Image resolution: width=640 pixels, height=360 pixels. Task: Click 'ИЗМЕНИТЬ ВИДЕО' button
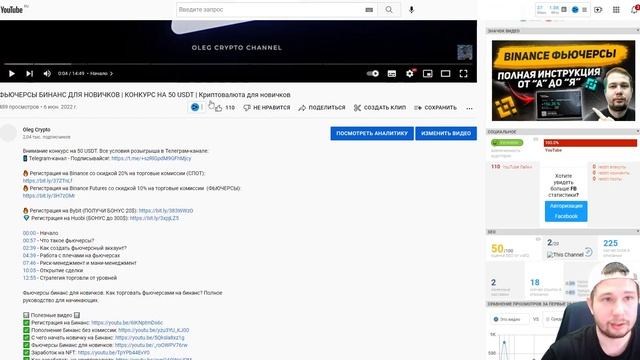pos(446,133)
